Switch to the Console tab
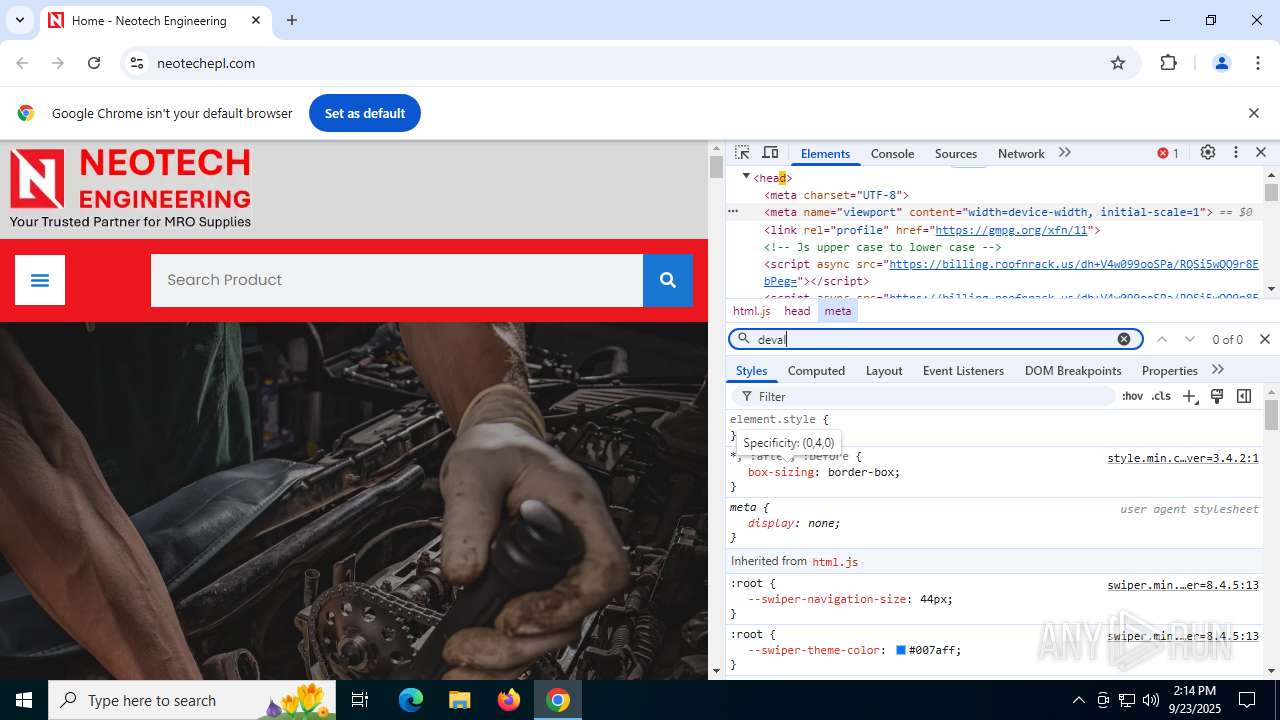This screenshot has height=720, width=1280. coord(892,153)
